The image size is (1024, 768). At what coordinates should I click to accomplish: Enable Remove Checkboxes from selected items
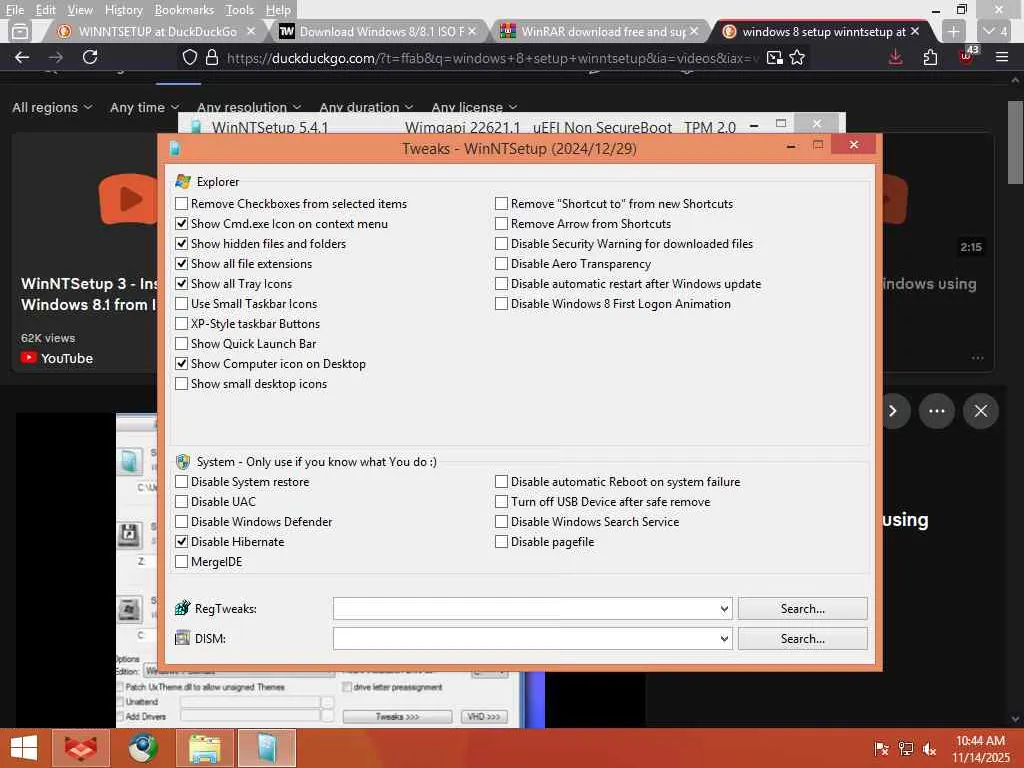[182, 204]
